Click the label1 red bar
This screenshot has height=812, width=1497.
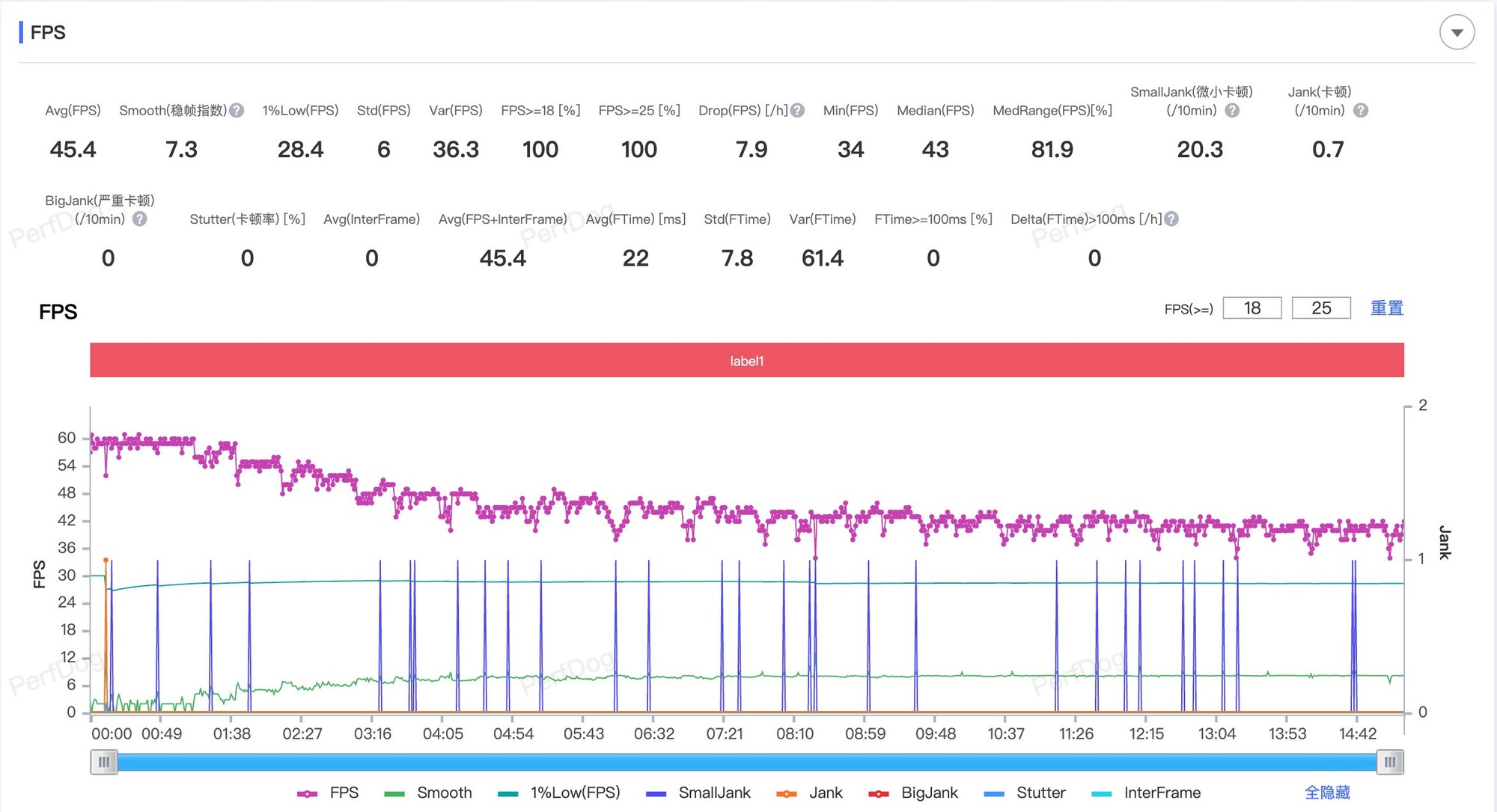(x=746, y=361)
